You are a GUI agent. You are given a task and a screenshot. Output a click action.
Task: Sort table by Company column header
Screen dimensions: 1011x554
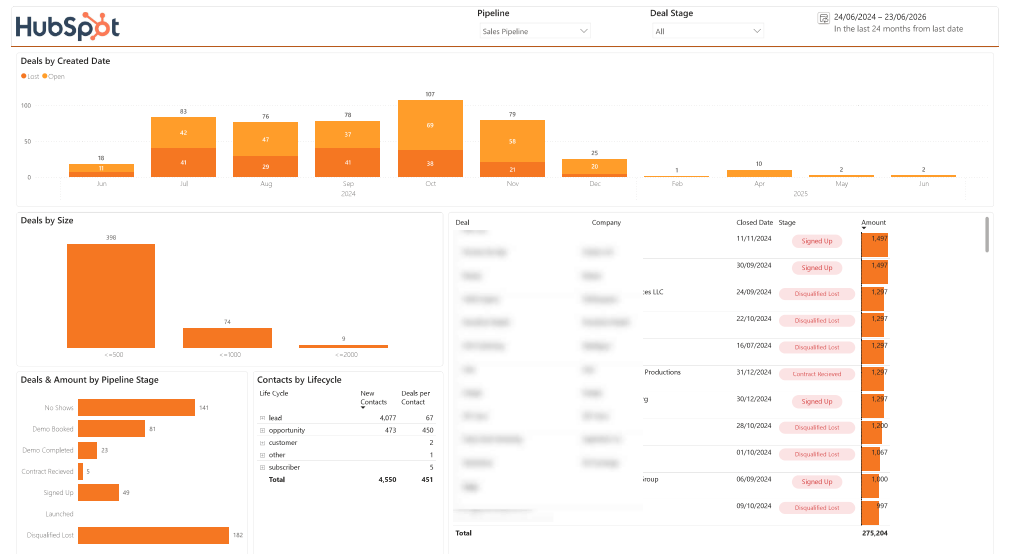[606, 223]
